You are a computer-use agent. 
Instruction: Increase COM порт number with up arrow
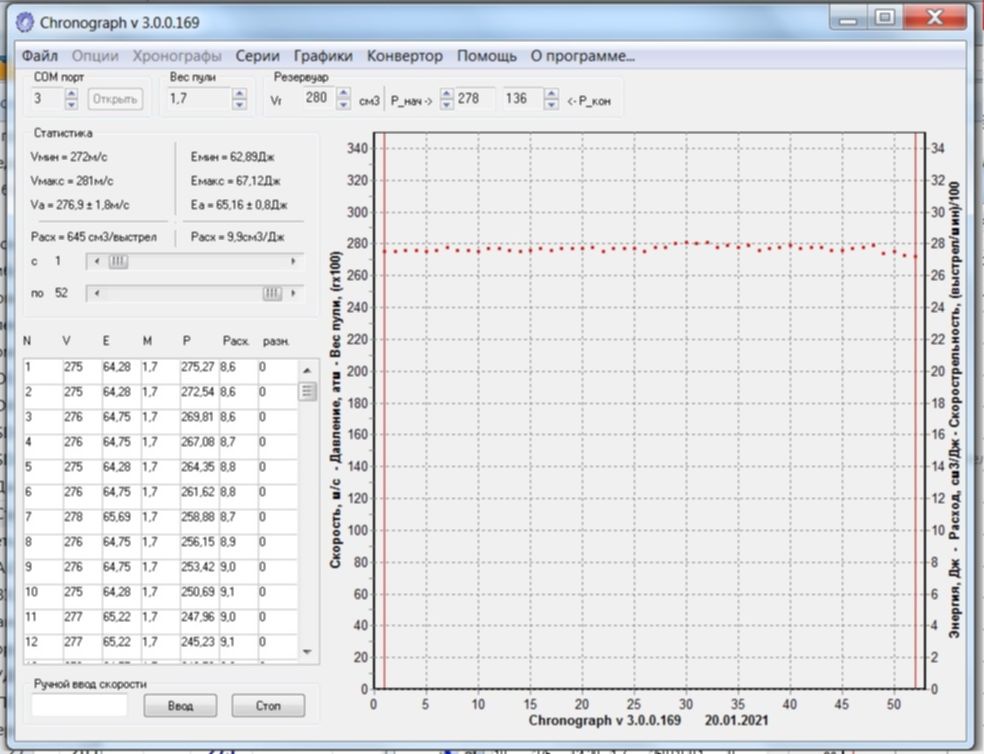pos(71,94)
